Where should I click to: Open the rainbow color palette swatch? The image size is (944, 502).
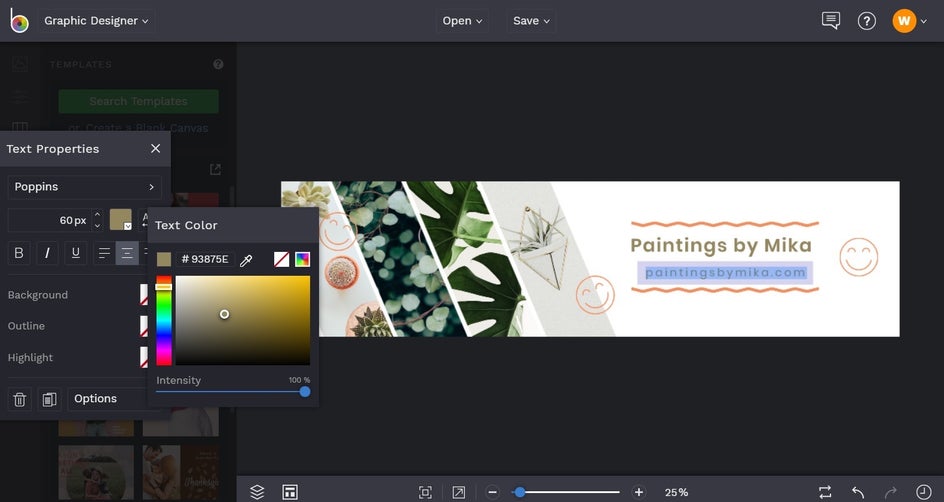302,259
